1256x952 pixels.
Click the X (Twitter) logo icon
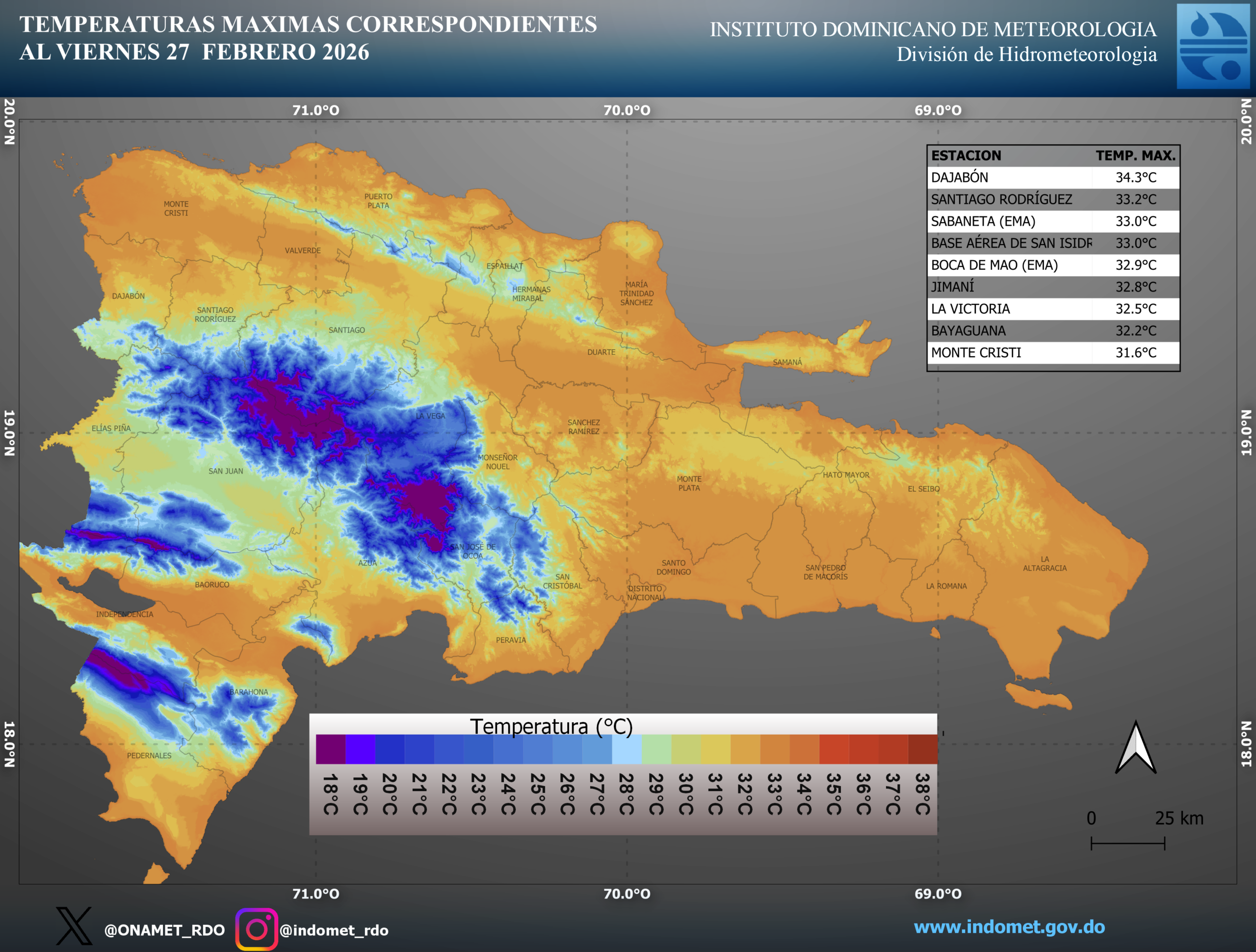point(74,926)
